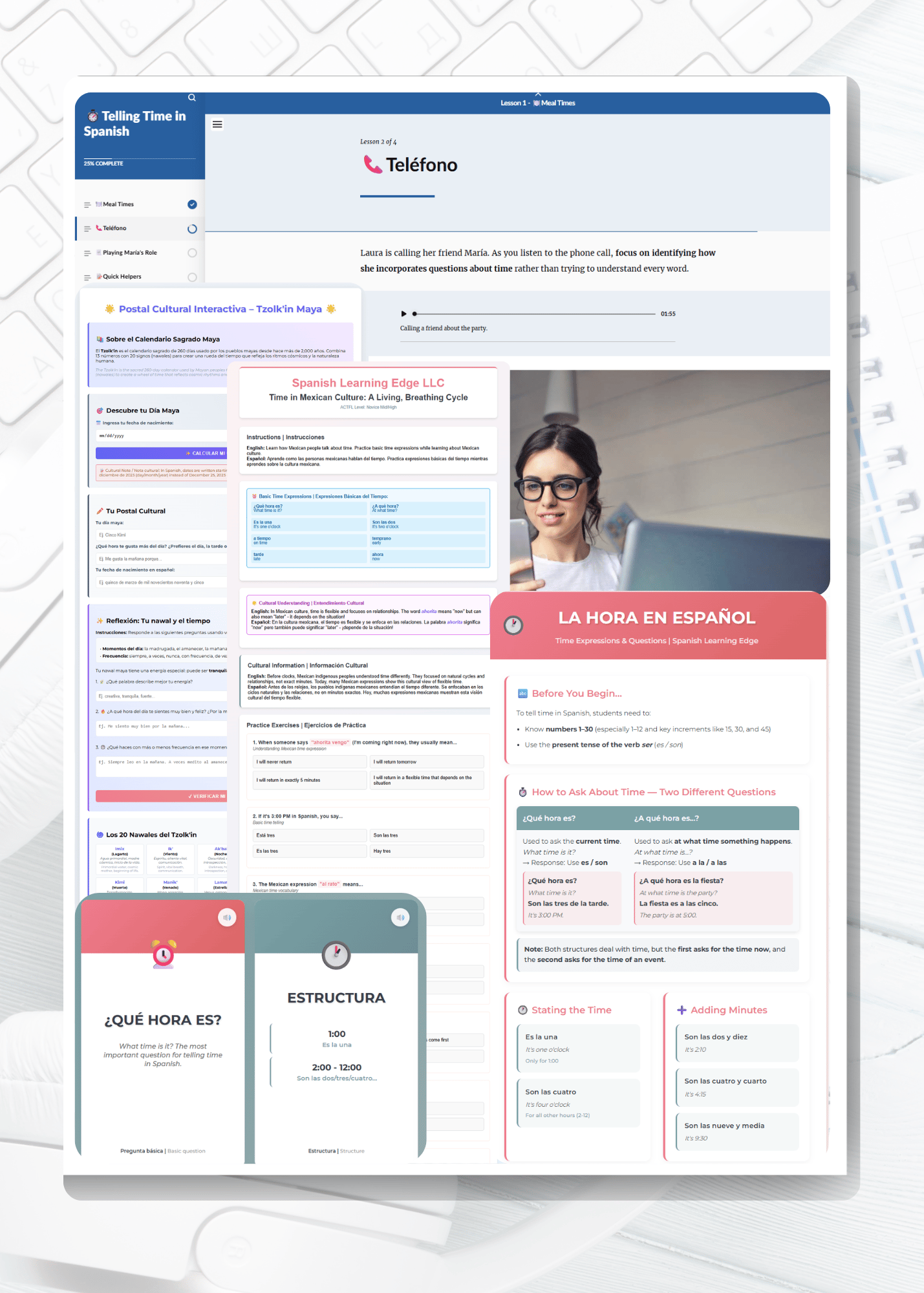Click plus icon by Adding Minutes
This screenshot has height=1293, width=924.
click(x=682, y=1010)
